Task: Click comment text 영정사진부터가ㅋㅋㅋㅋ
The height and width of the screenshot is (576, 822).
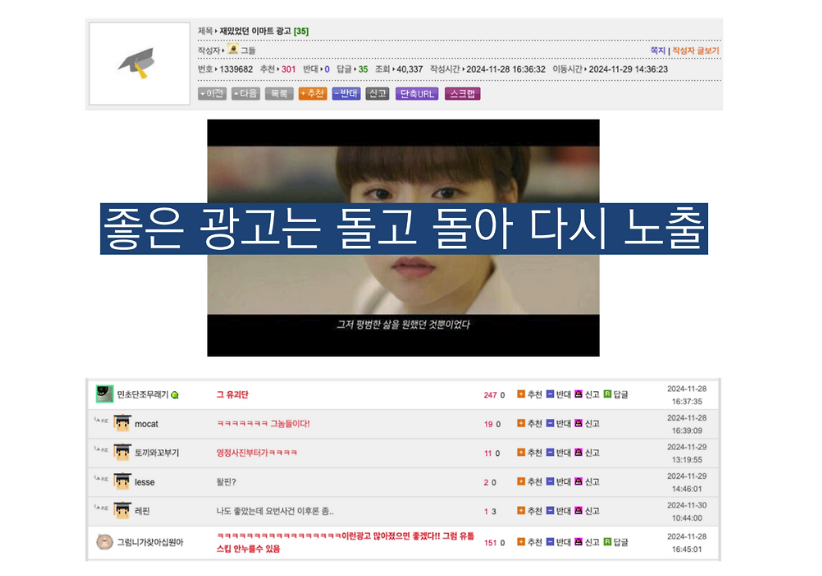Action: pos(257,452)
